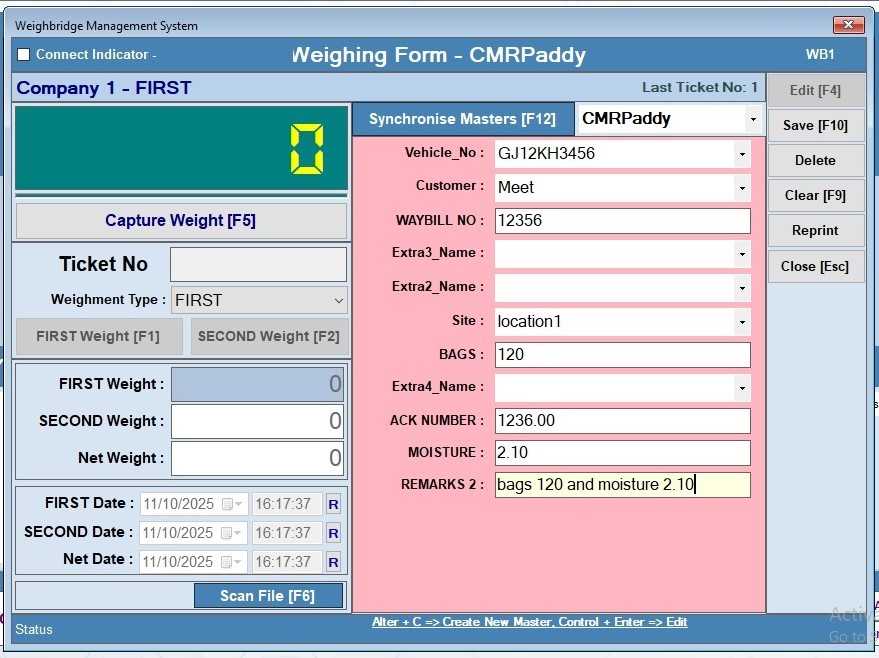Screen dimensions: 879x658
Task: Expand the Vehicle_No dropdown
Action: point(741,154)
